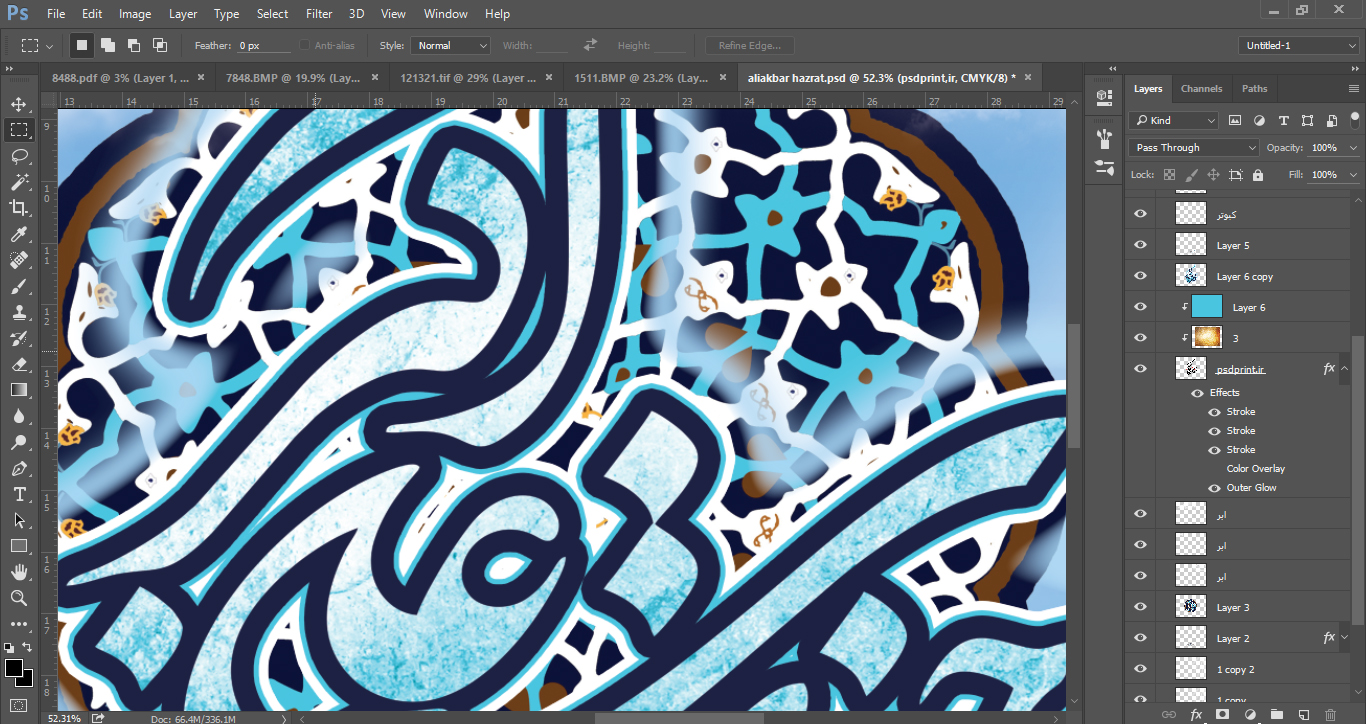Select the Hand tool

19,572
